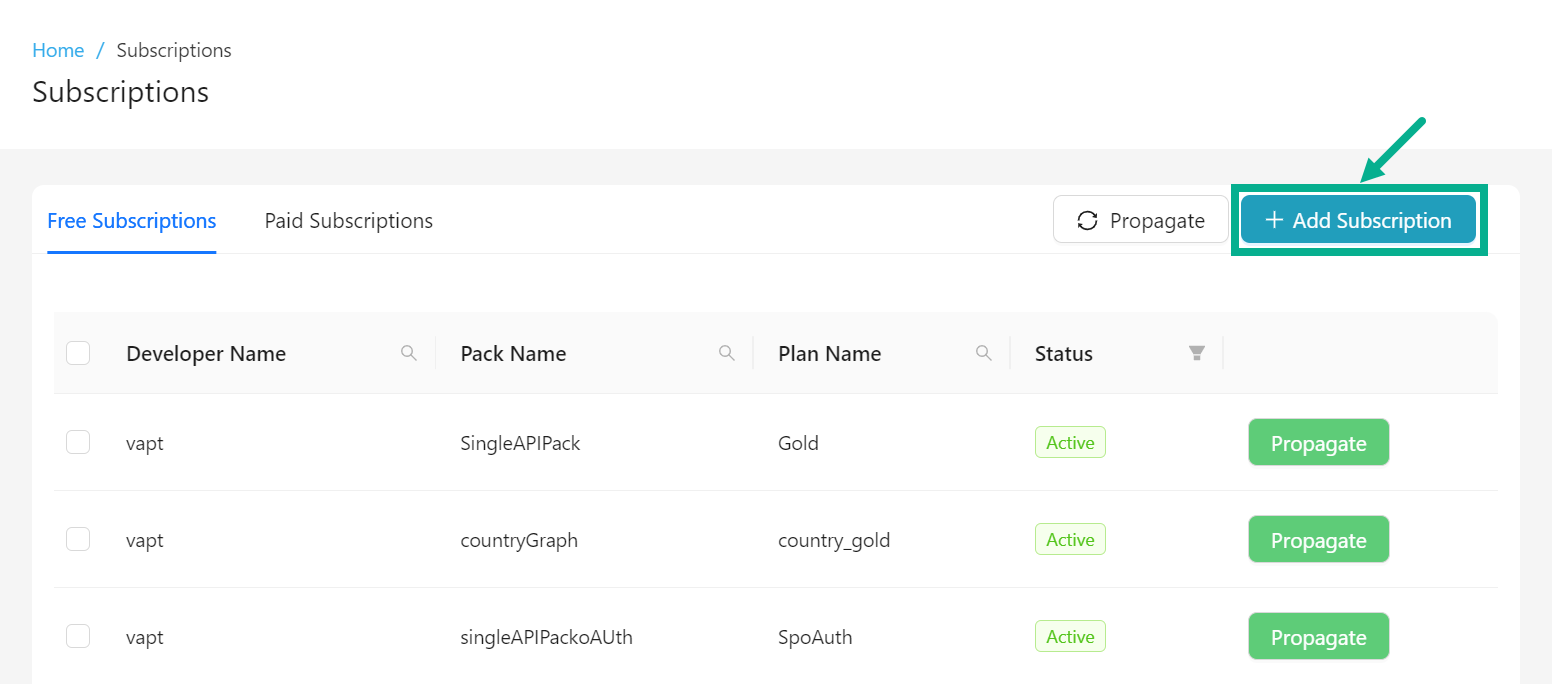Click the Subscriptions breadcrumb text

click(x=174, y=50)
